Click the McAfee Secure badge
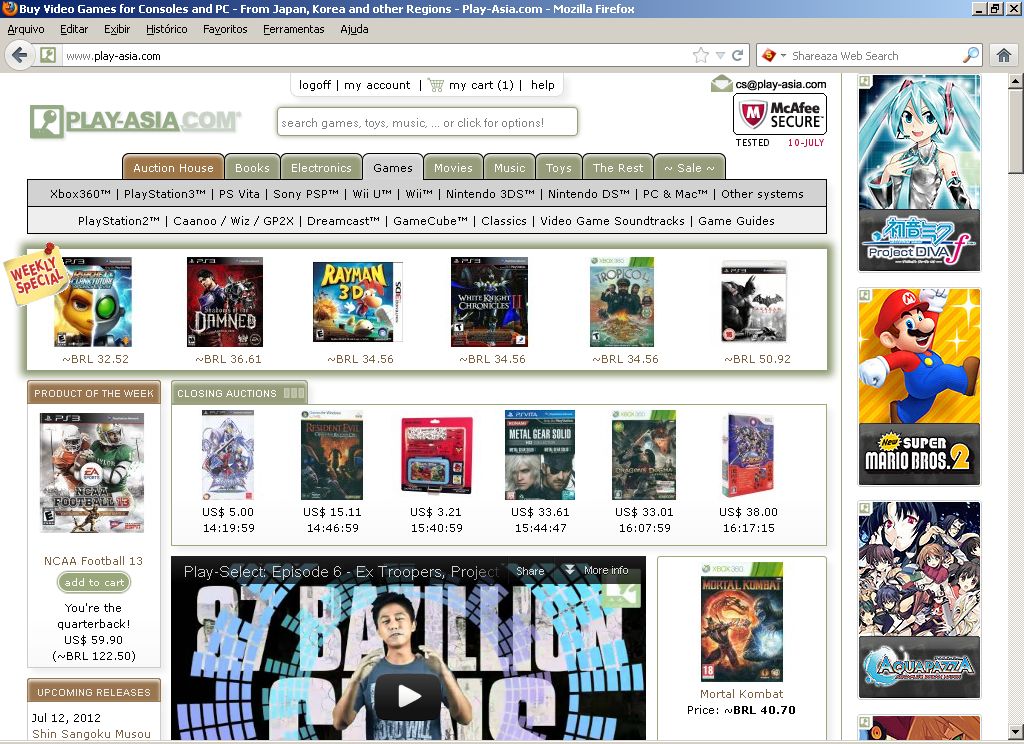The height and width of the screenshot is (744, 1024). [x=779, y=115]
